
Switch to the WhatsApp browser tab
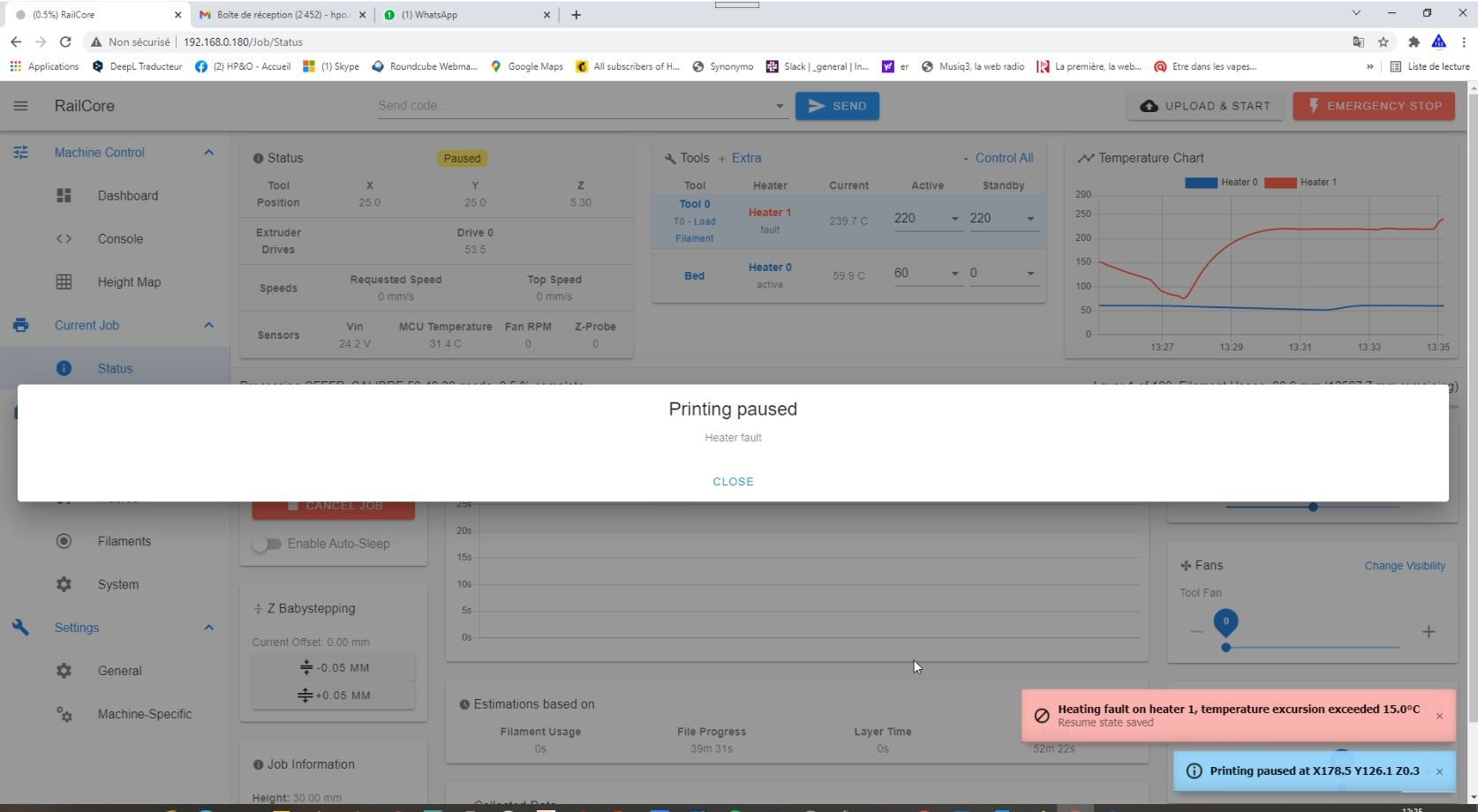468,14
